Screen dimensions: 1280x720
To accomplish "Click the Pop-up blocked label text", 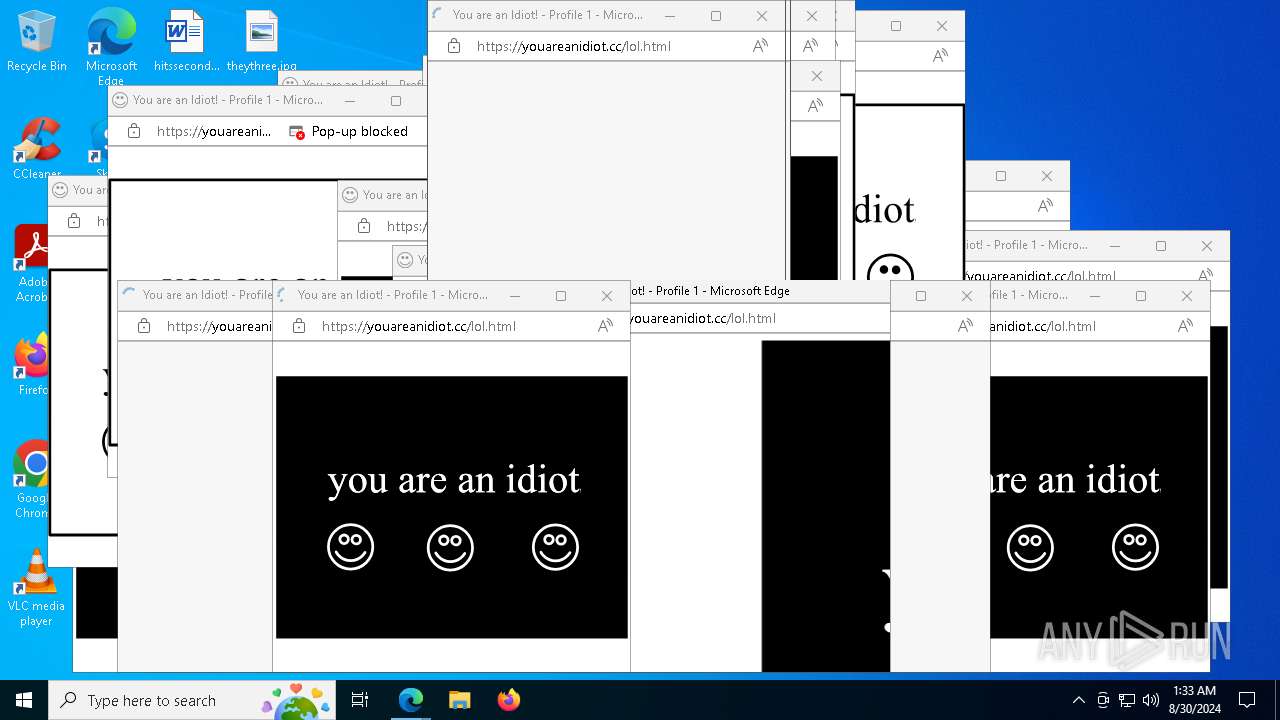I will point(360,131).
